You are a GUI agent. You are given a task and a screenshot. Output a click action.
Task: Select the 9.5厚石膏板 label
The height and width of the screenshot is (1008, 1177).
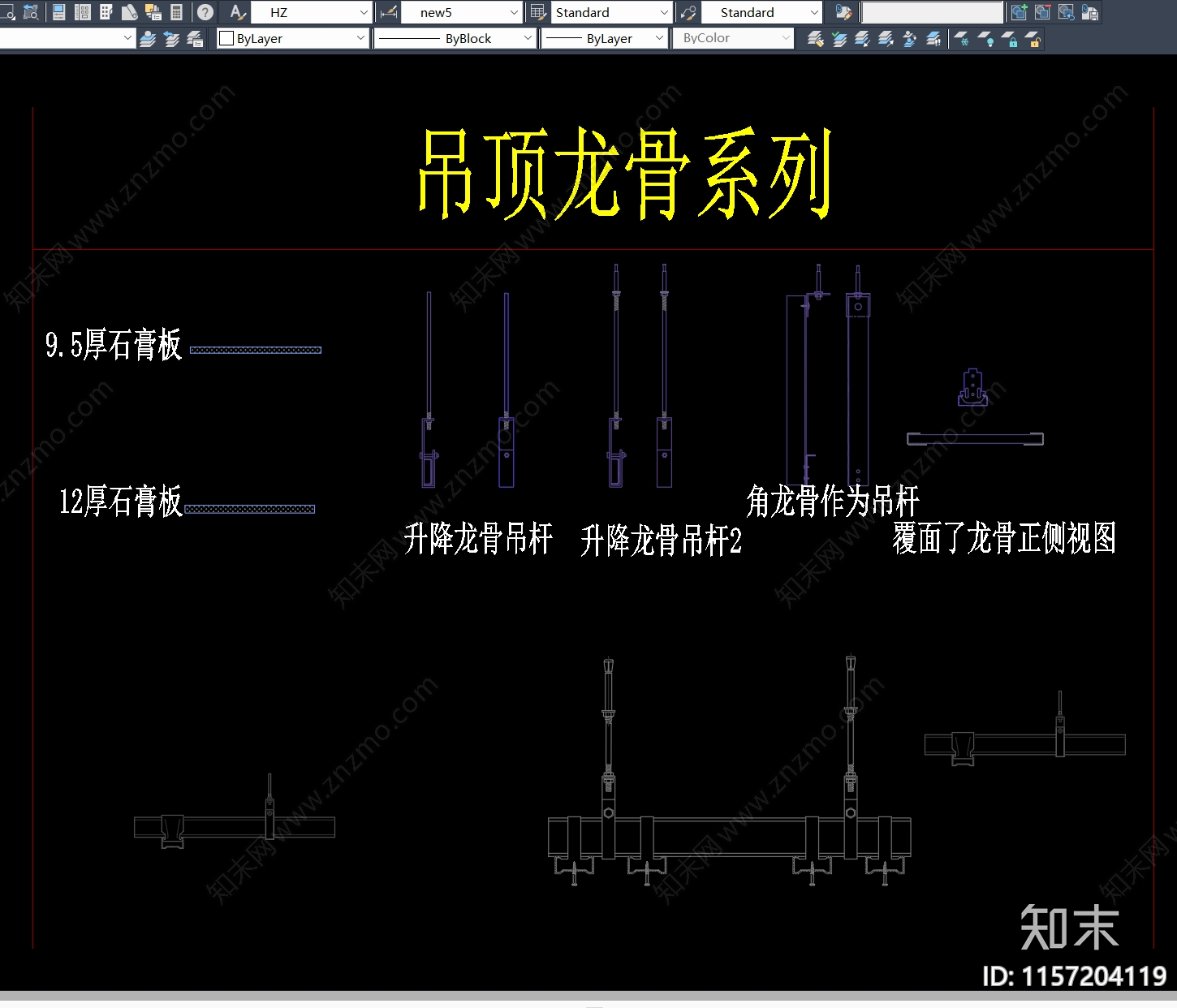click(x=114, y=344)
